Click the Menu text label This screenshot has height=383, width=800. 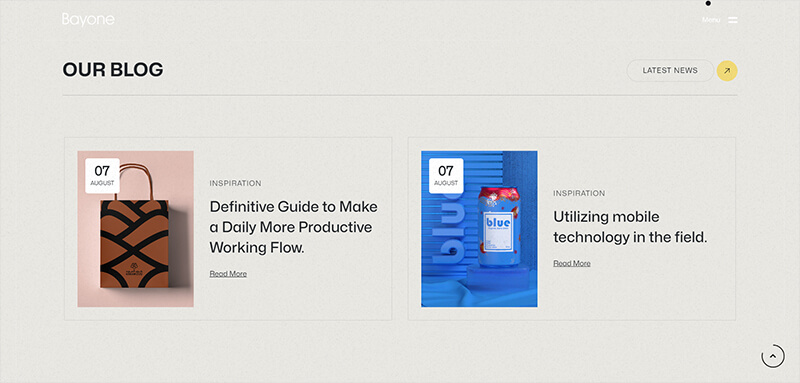711,20
